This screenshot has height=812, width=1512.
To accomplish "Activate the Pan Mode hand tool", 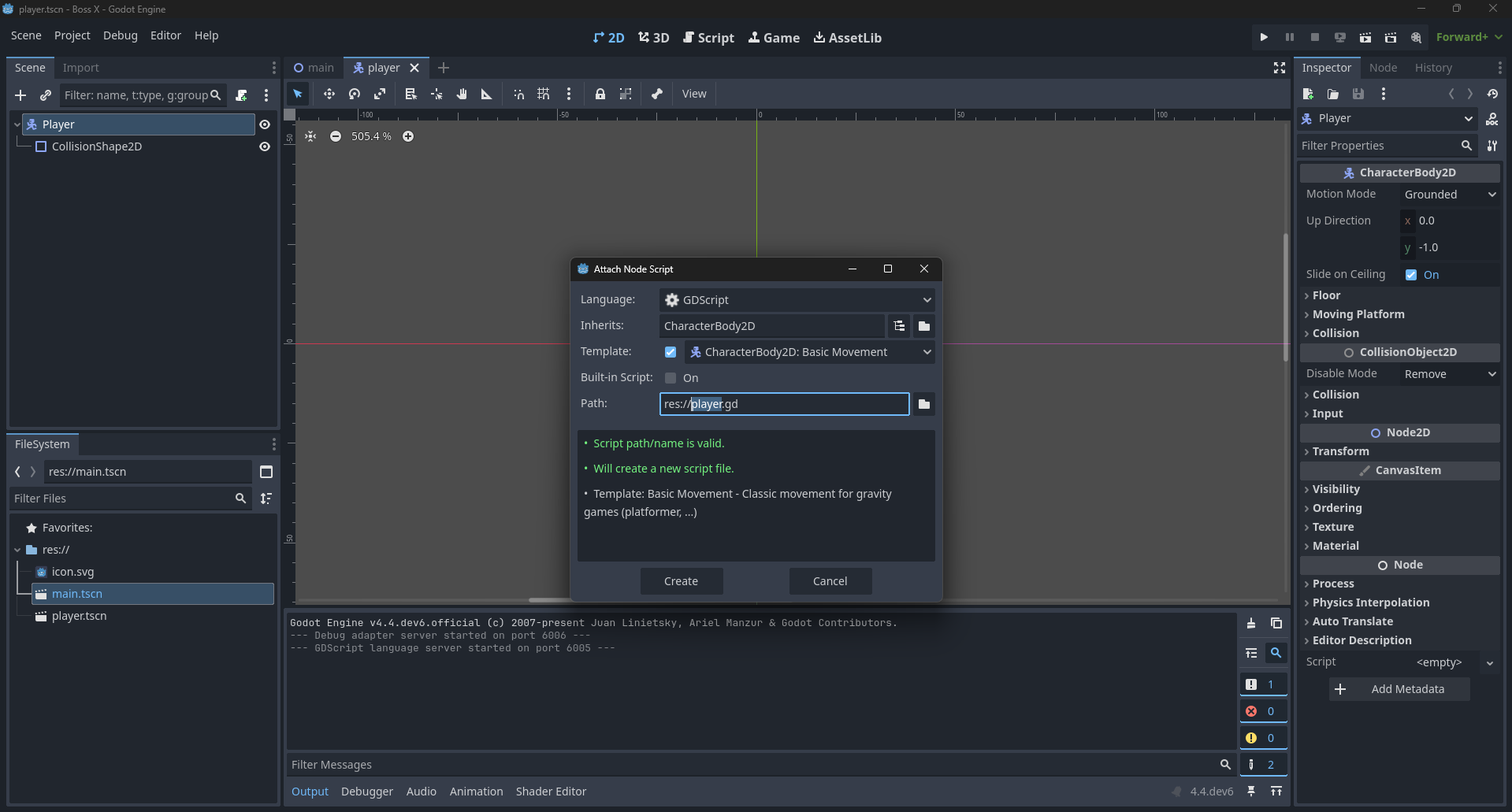I will 462,94.
